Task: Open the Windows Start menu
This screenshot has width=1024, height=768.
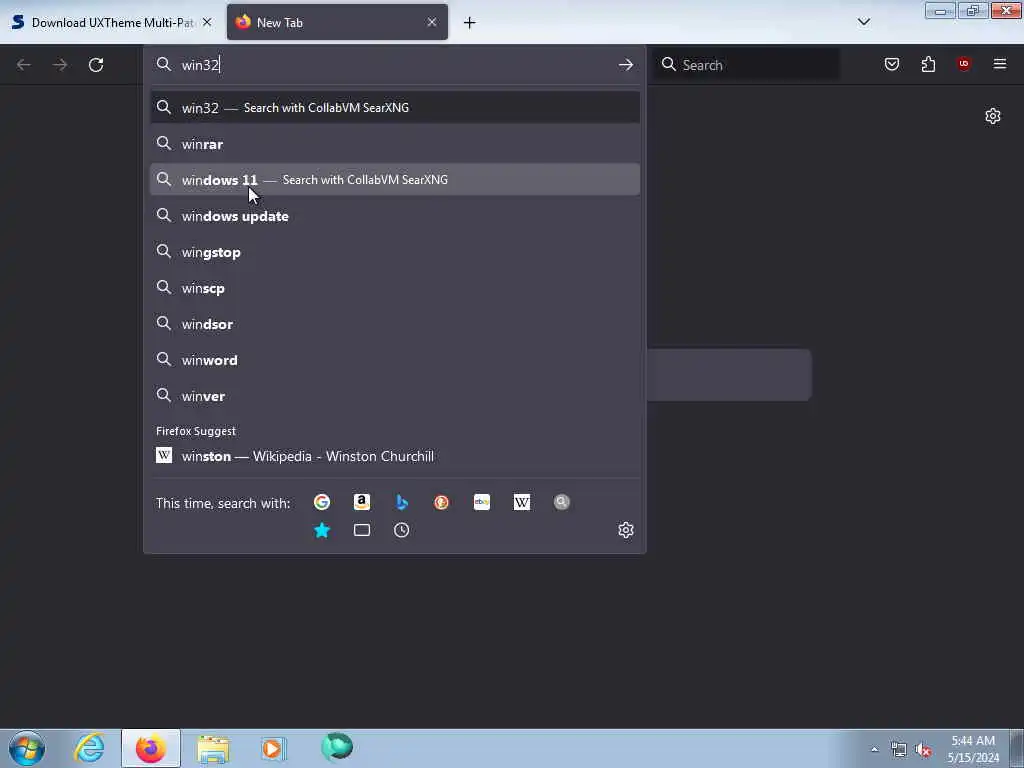Action: pos(27,748)
